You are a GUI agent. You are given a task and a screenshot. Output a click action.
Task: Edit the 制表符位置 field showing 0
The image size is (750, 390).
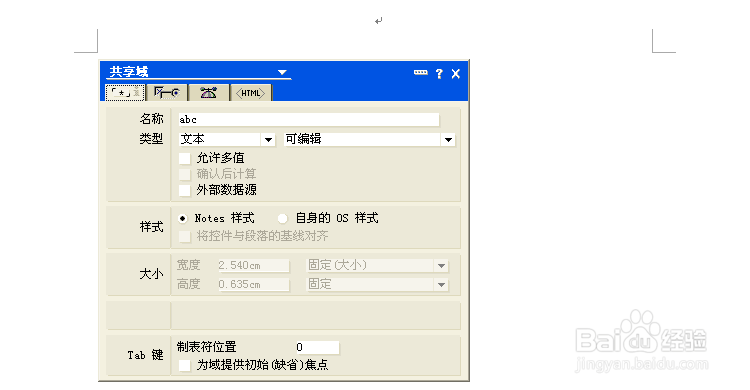coord(317,347)
